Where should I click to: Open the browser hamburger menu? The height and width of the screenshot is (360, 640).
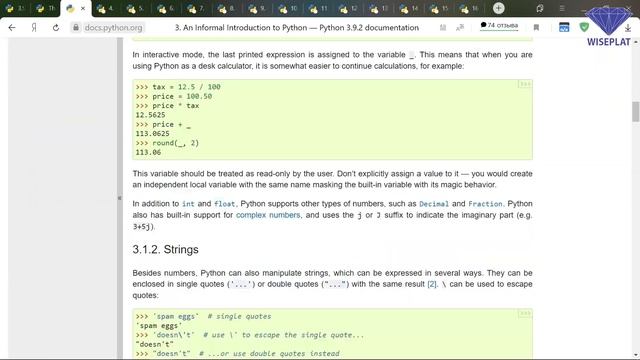tap(562, 8)
